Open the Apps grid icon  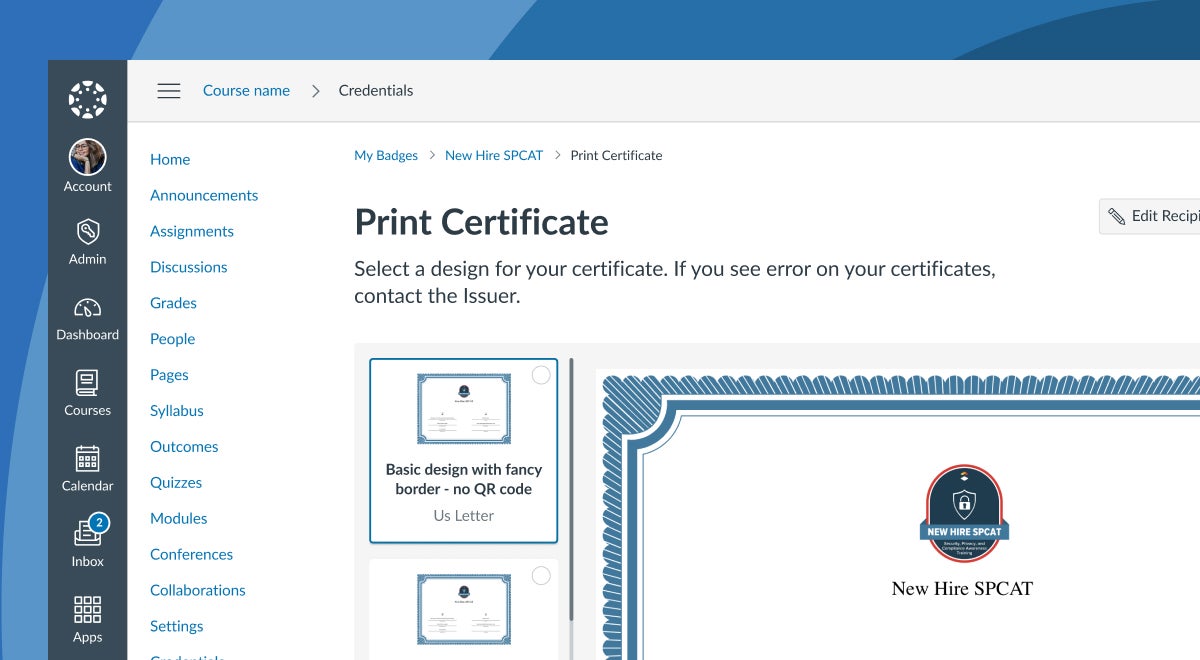[87, 610]
